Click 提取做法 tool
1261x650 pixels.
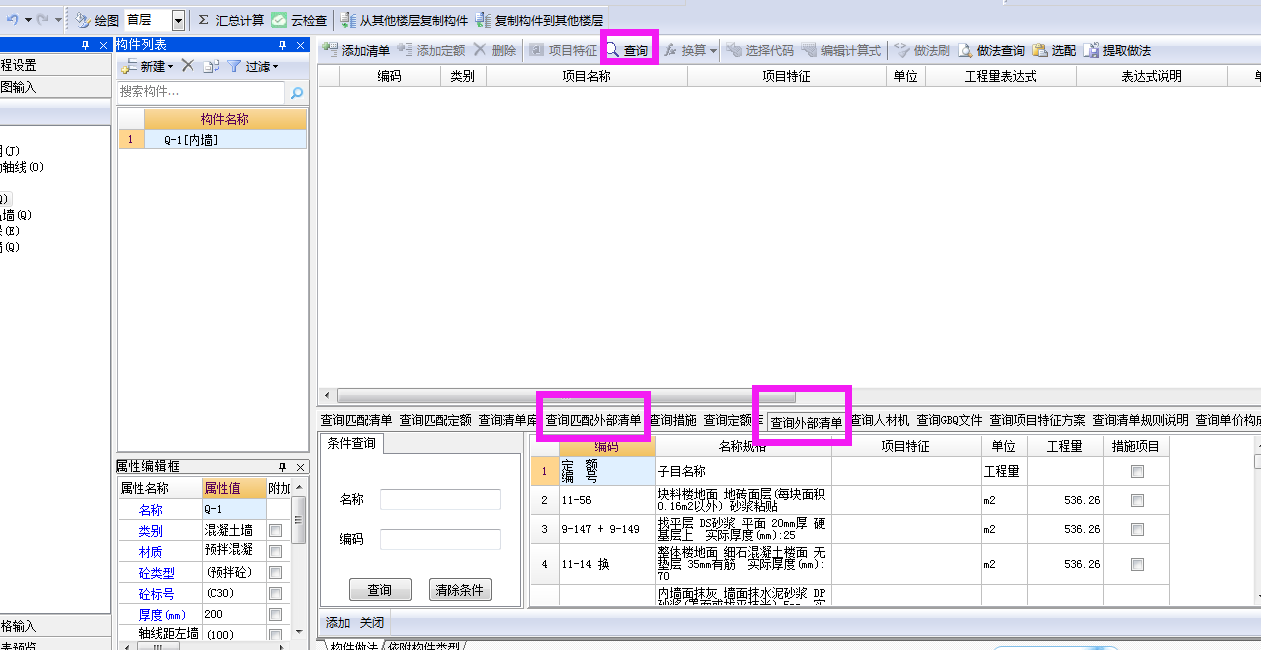click(x=1117, y=50)
